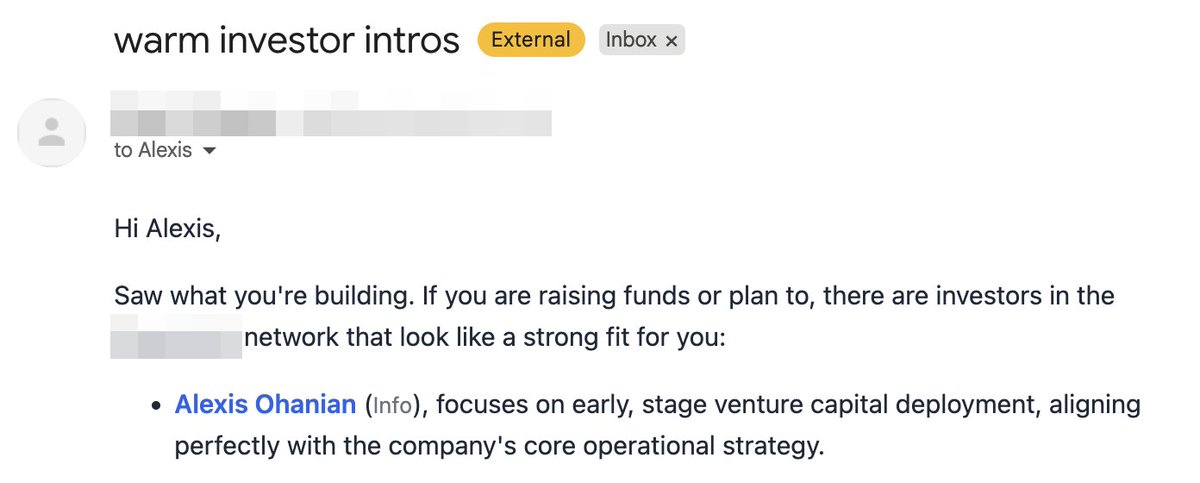Click the bullet point before Alexis Ohanian
Viewport: 1200px width, 483px height.
(155, 407)
